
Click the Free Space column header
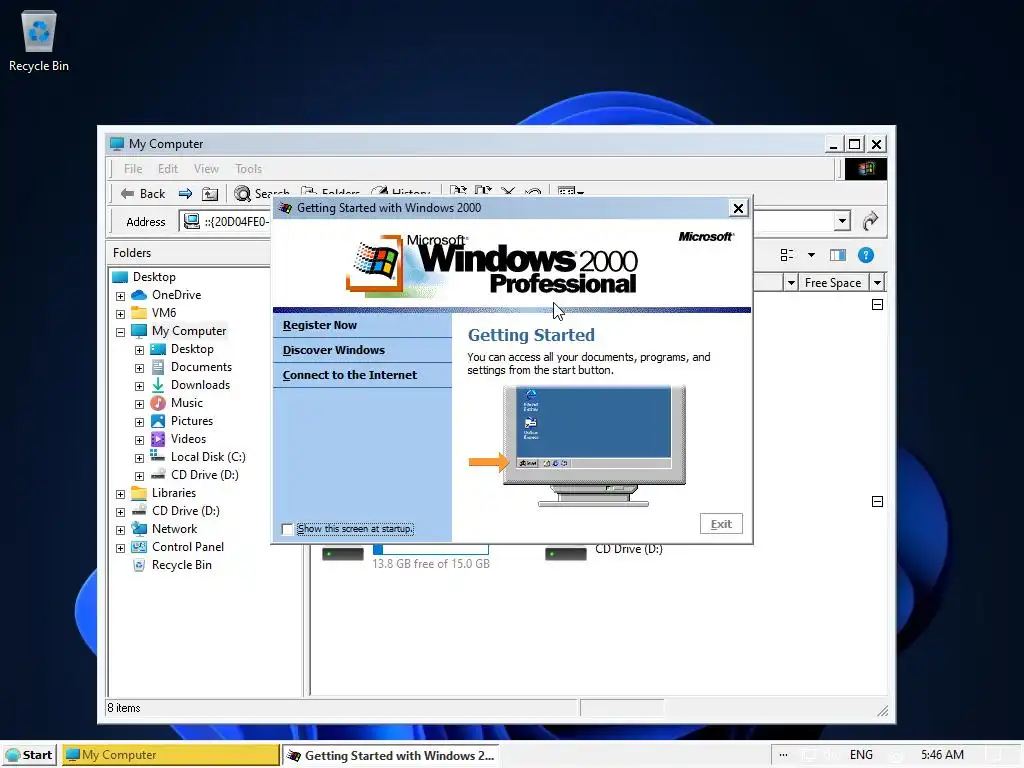(833, 283)
